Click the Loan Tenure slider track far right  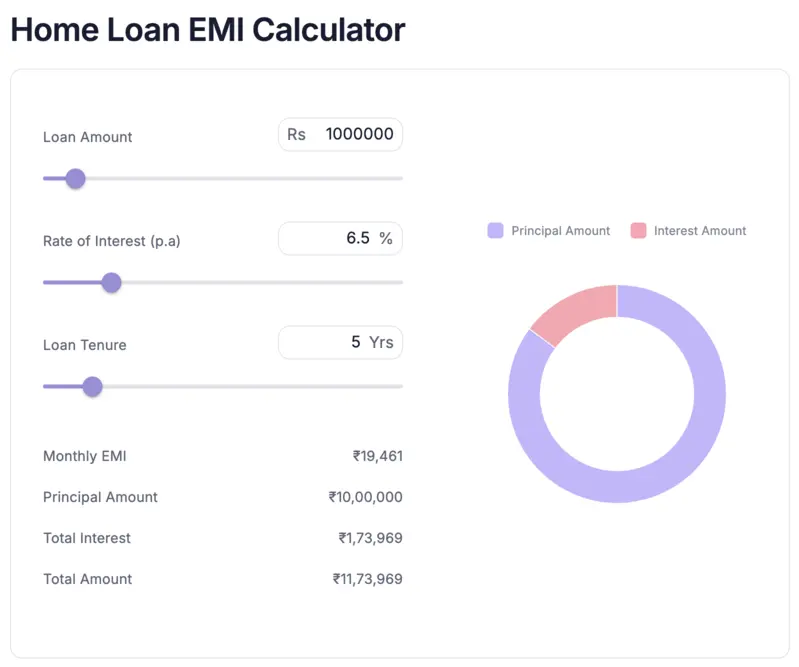(x=398, y=386)
